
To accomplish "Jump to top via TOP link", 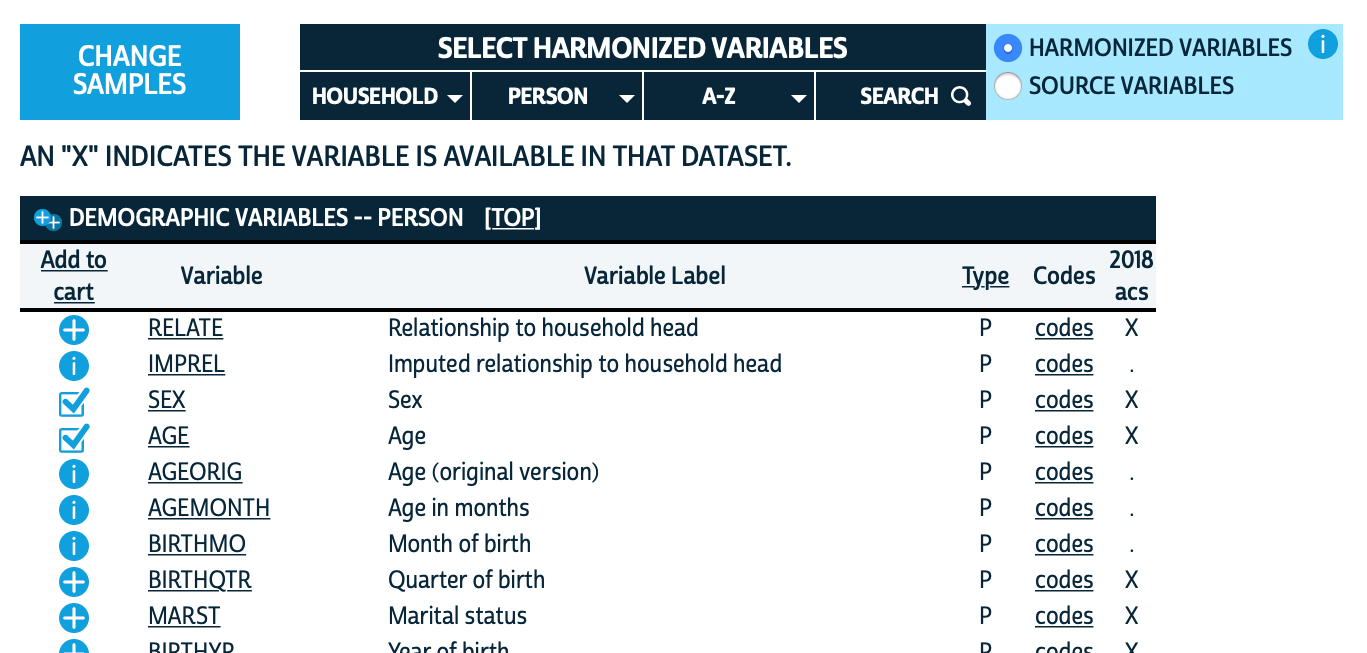I will tap(512, 218).
